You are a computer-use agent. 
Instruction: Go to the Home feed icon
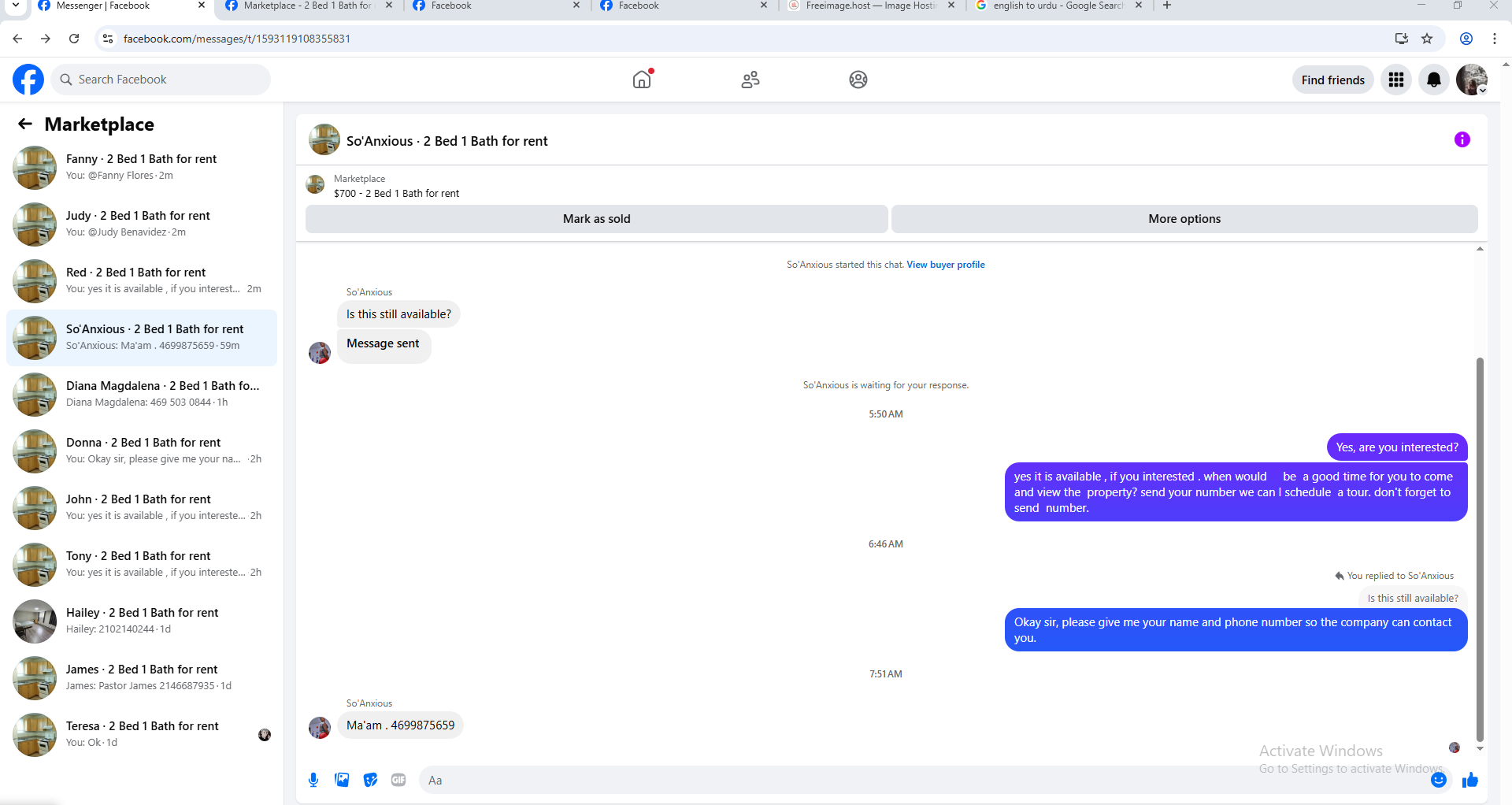coord(643,79)
